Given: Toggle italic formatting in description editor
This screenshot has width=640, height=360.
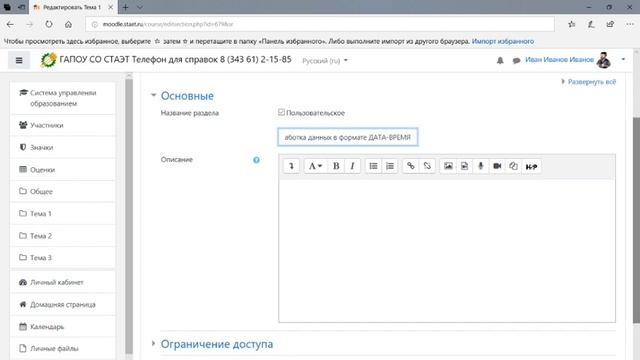Looking at the screenshot, I should [352, 166].
